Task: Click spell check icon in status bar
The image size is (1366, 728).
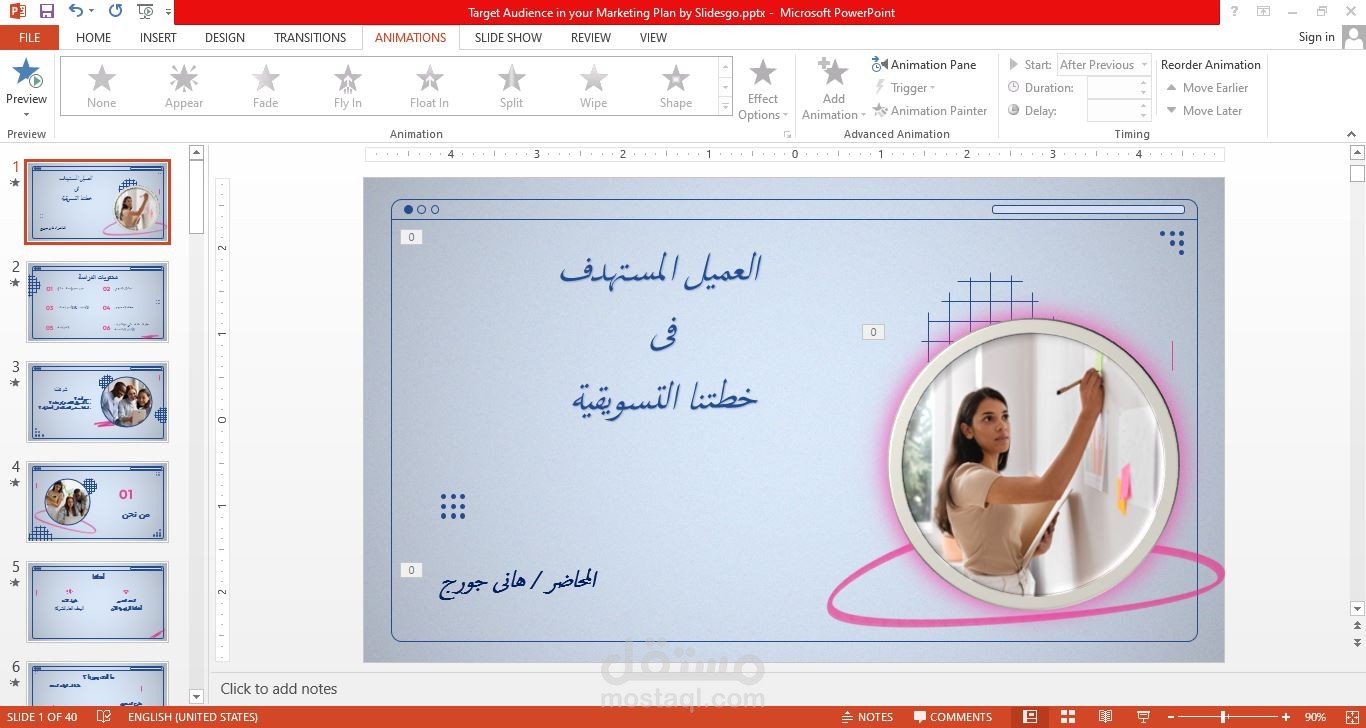Action: tap(104, 717)
